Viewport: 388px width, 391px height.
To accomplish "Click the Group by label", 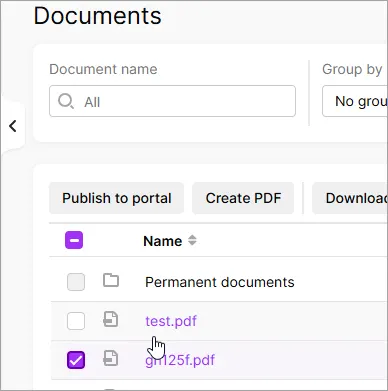I will 352,70.
